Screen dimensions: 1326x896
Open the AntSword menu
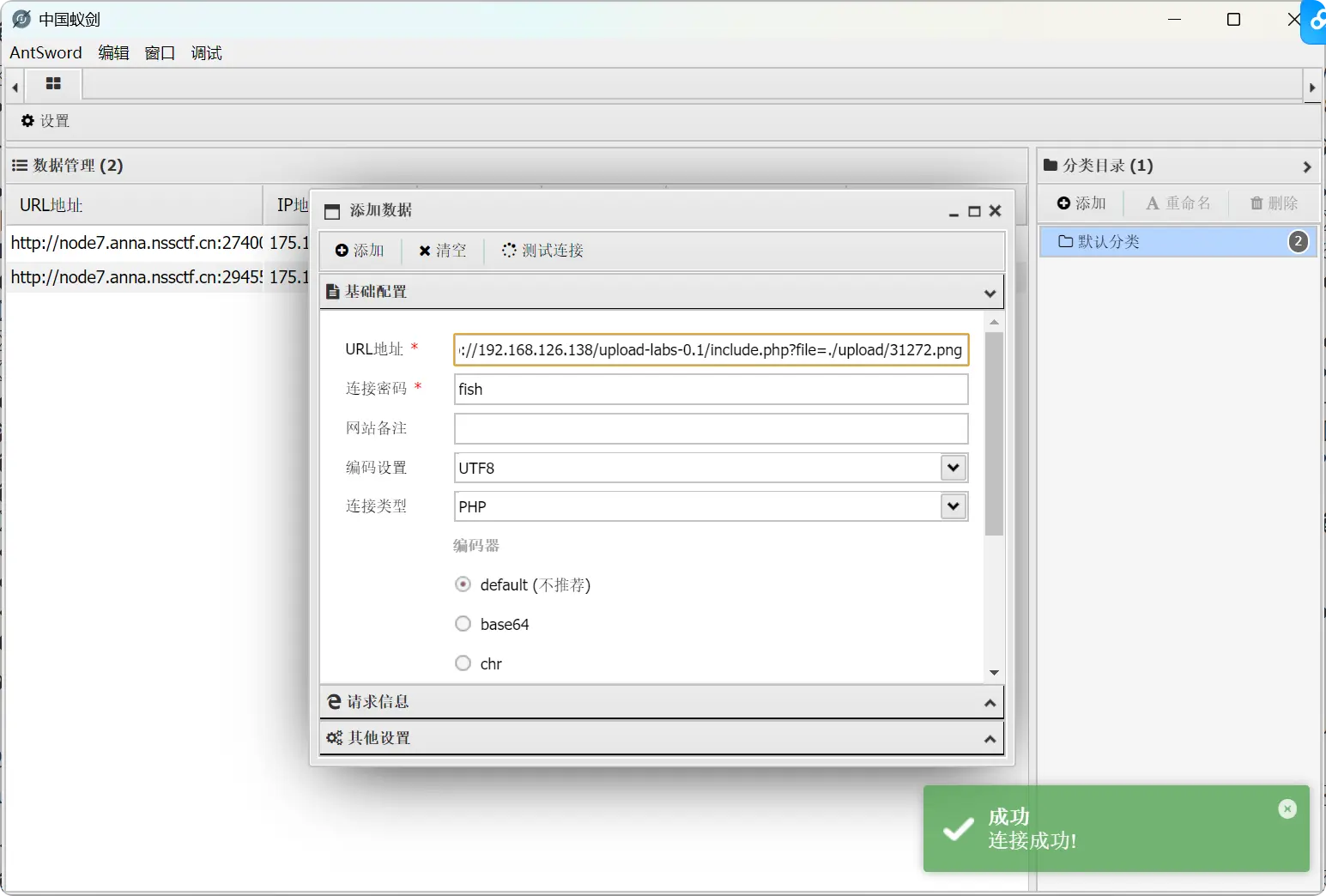pyautogui.click(x=45, y=52)
